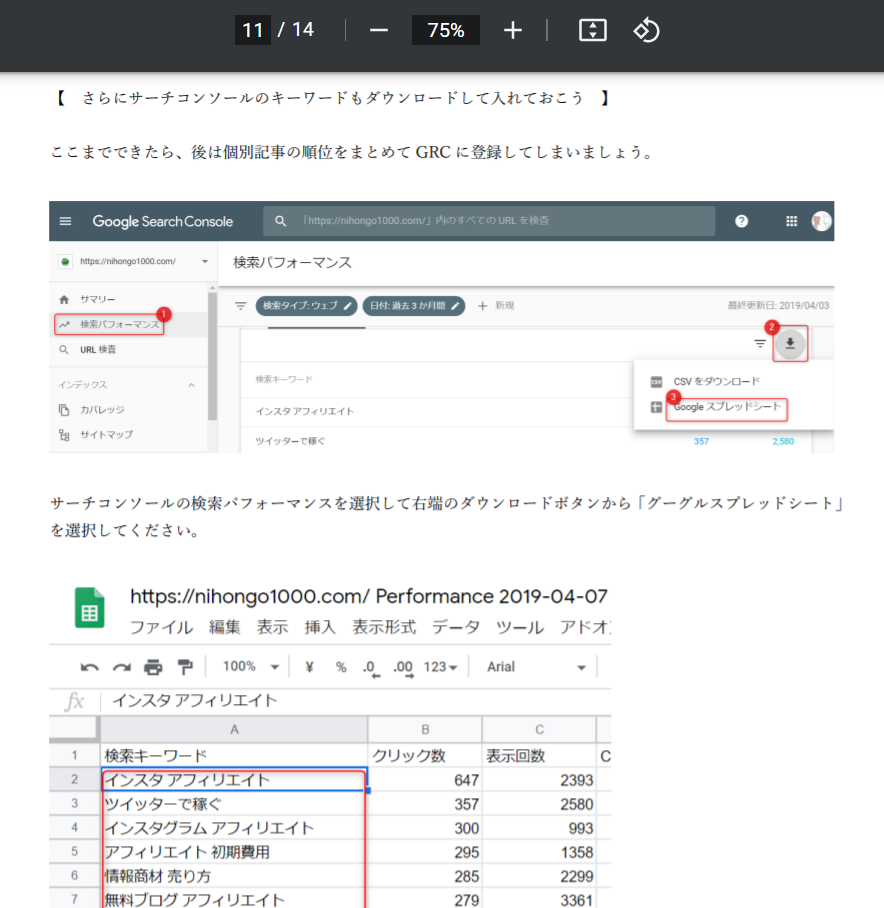Open the Search Console hamburger menu
884x908 pixels.
pyautogui.click(x=66, y=221)
